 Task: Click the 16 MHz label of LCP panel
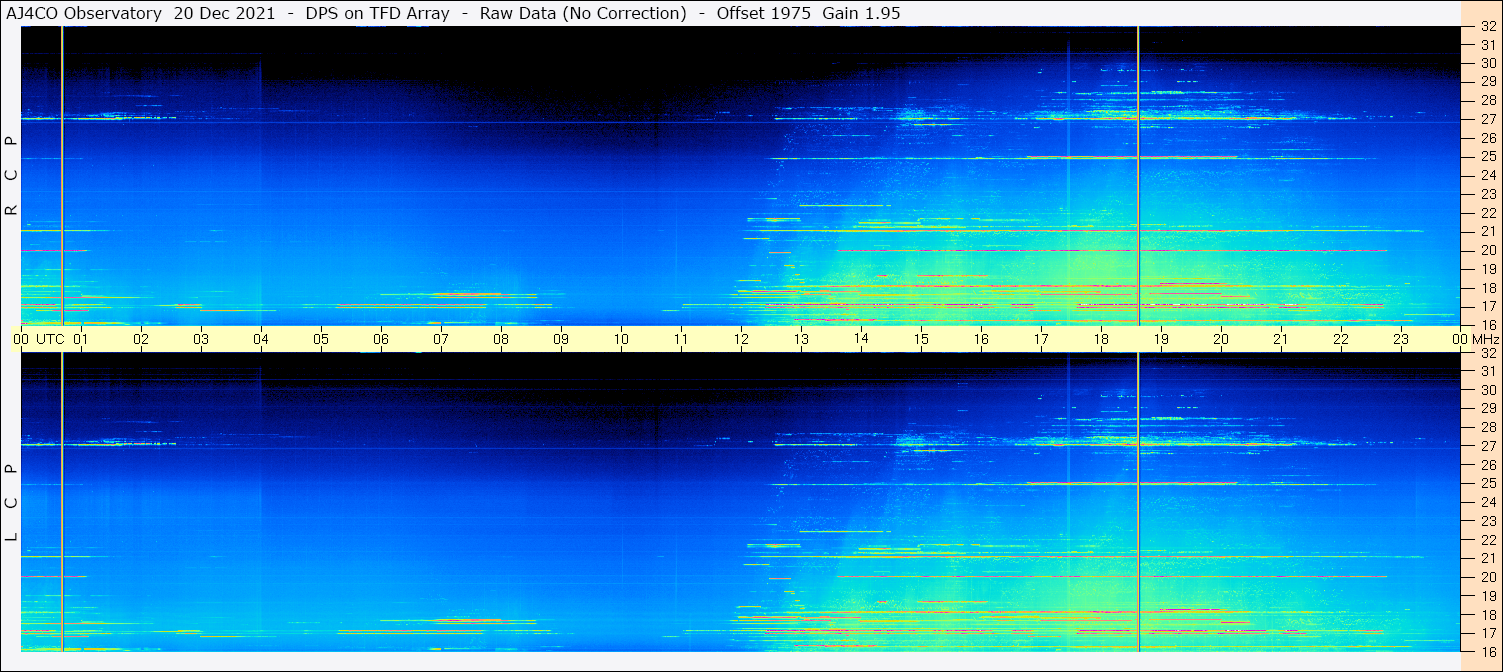1488,651
